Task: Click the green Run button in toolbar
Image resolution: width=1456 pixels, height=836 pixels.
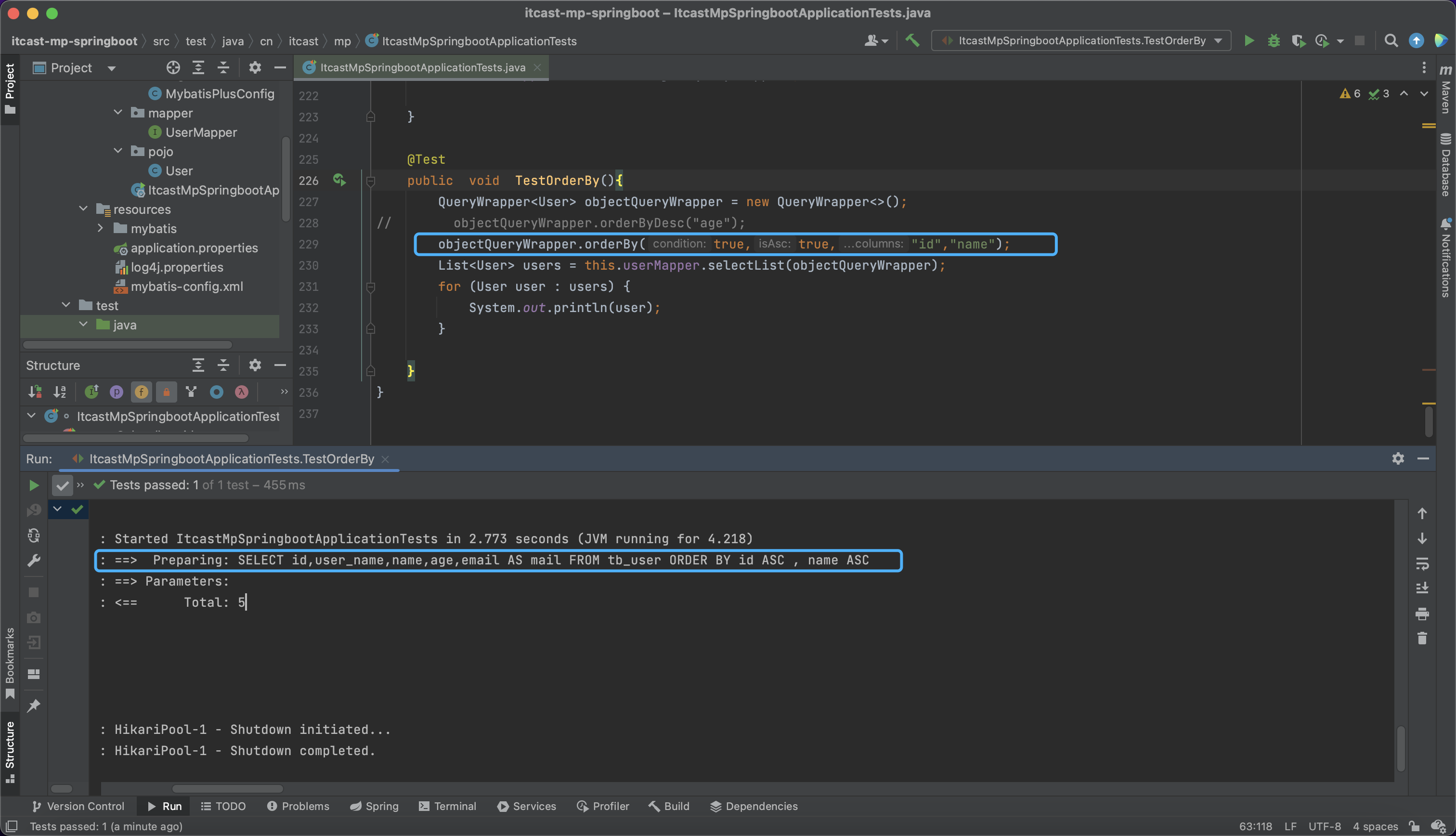Action: [x=1249, y=41]
